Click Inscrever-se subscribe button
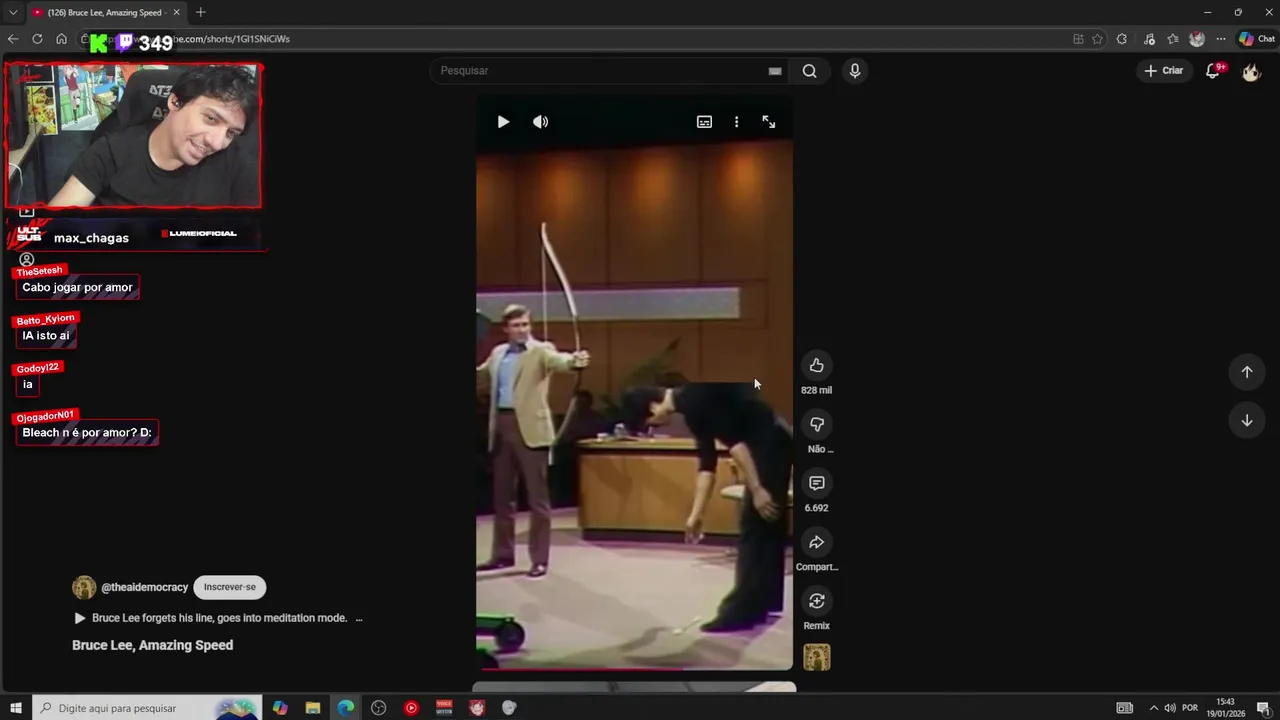The width and height of the screenshot is (1280, 720). pyautogui.click(x=230, y=587)
